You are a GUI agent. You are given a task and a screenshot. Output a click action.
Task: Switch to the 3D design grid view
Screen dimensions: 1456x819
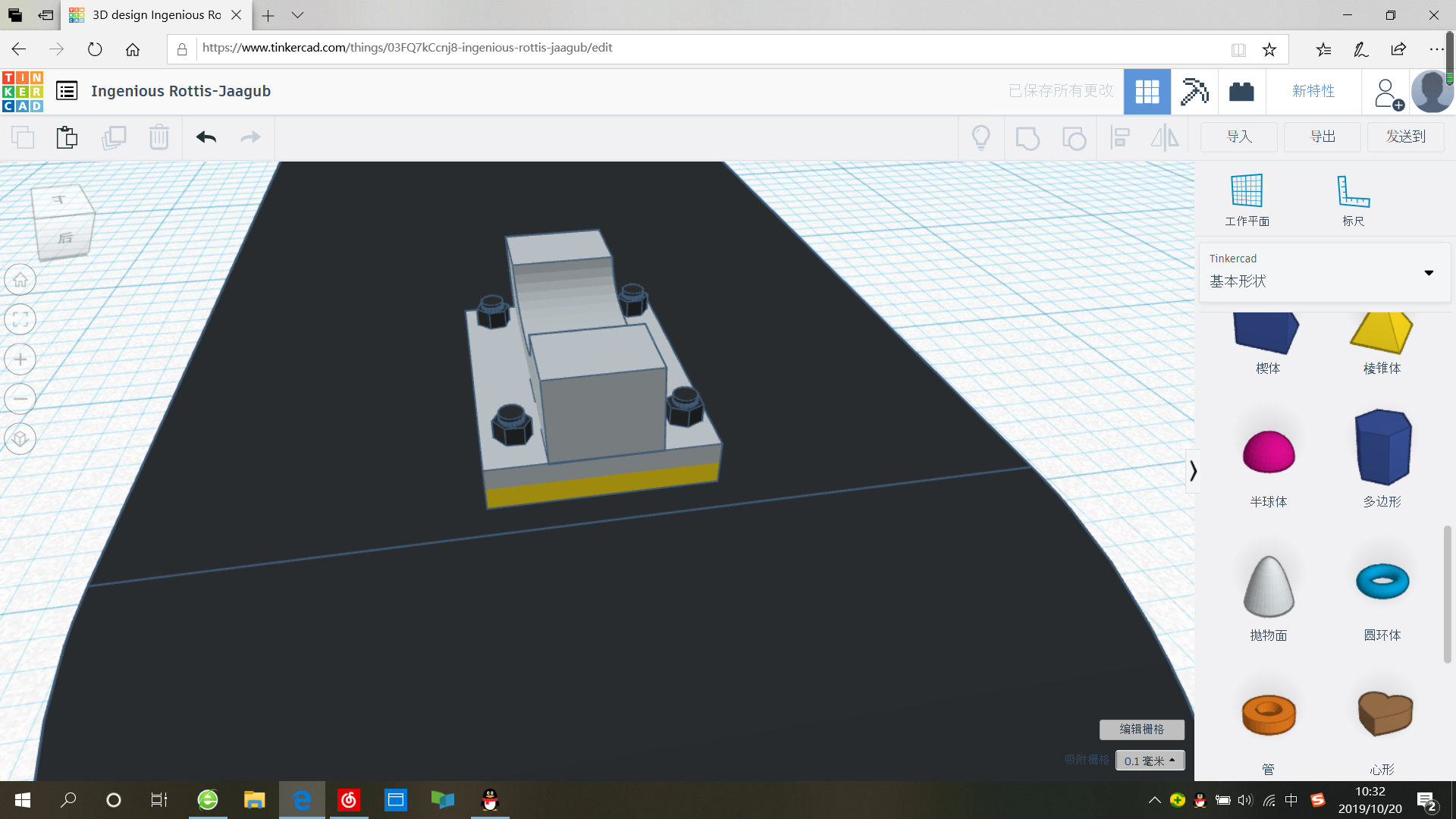(1147, 92)
